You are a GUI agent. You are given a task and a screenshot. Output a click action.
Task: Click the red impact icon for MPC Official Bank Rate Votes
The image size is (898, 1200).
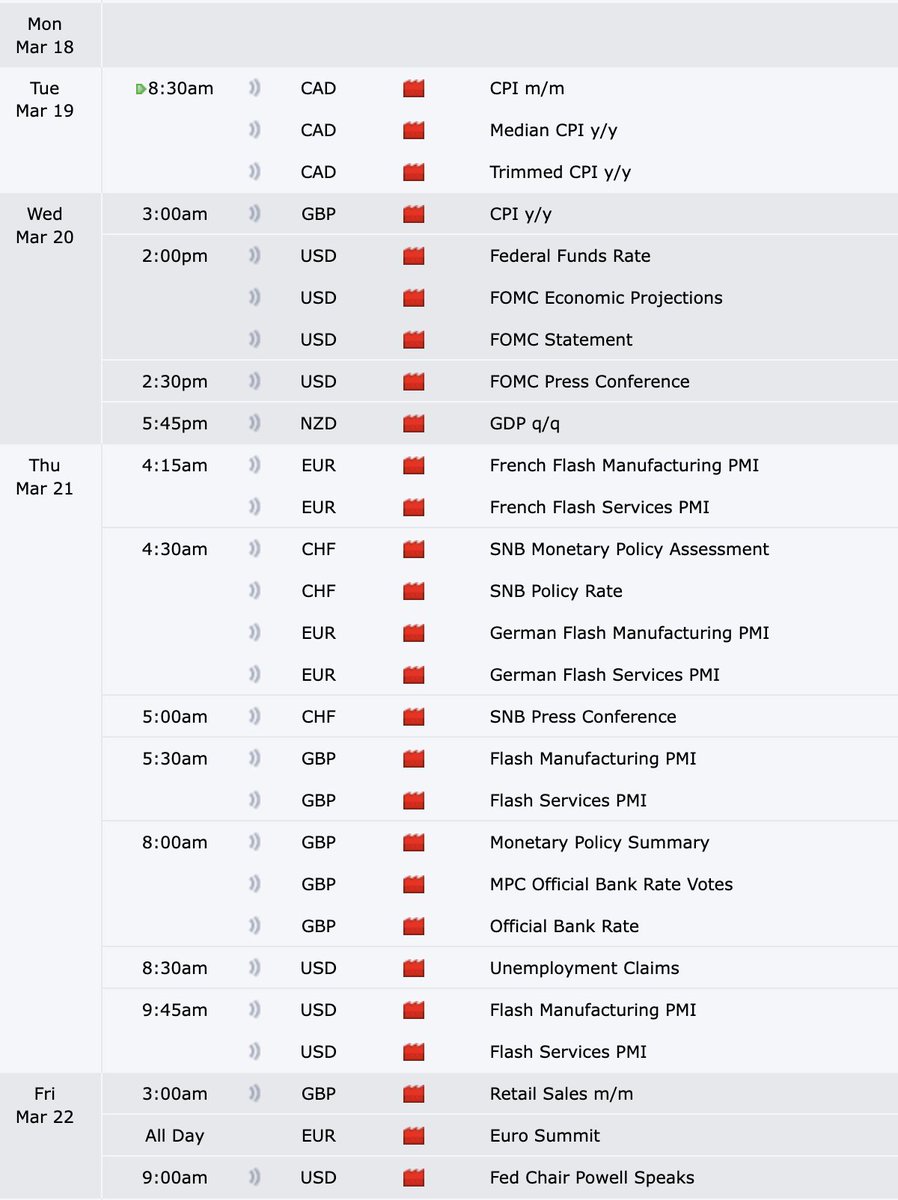coord(414,885)
